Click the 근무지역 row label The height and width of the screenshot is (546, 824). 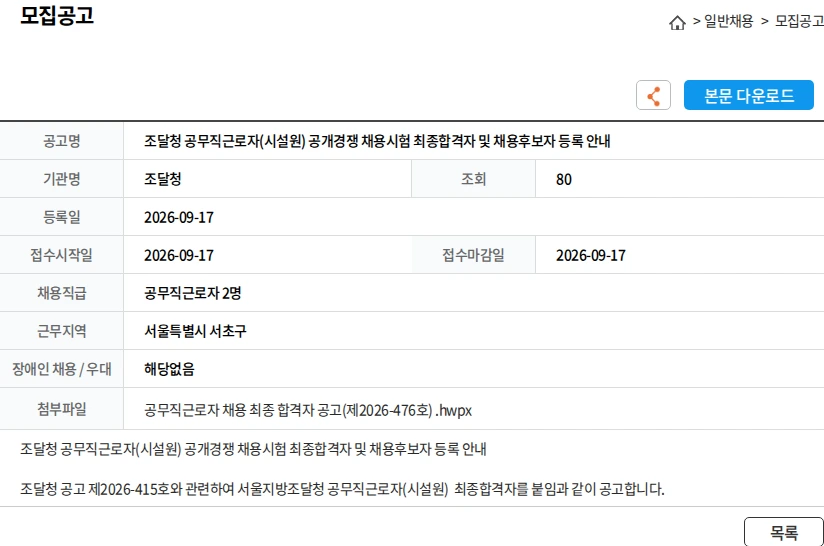(61, 331)
